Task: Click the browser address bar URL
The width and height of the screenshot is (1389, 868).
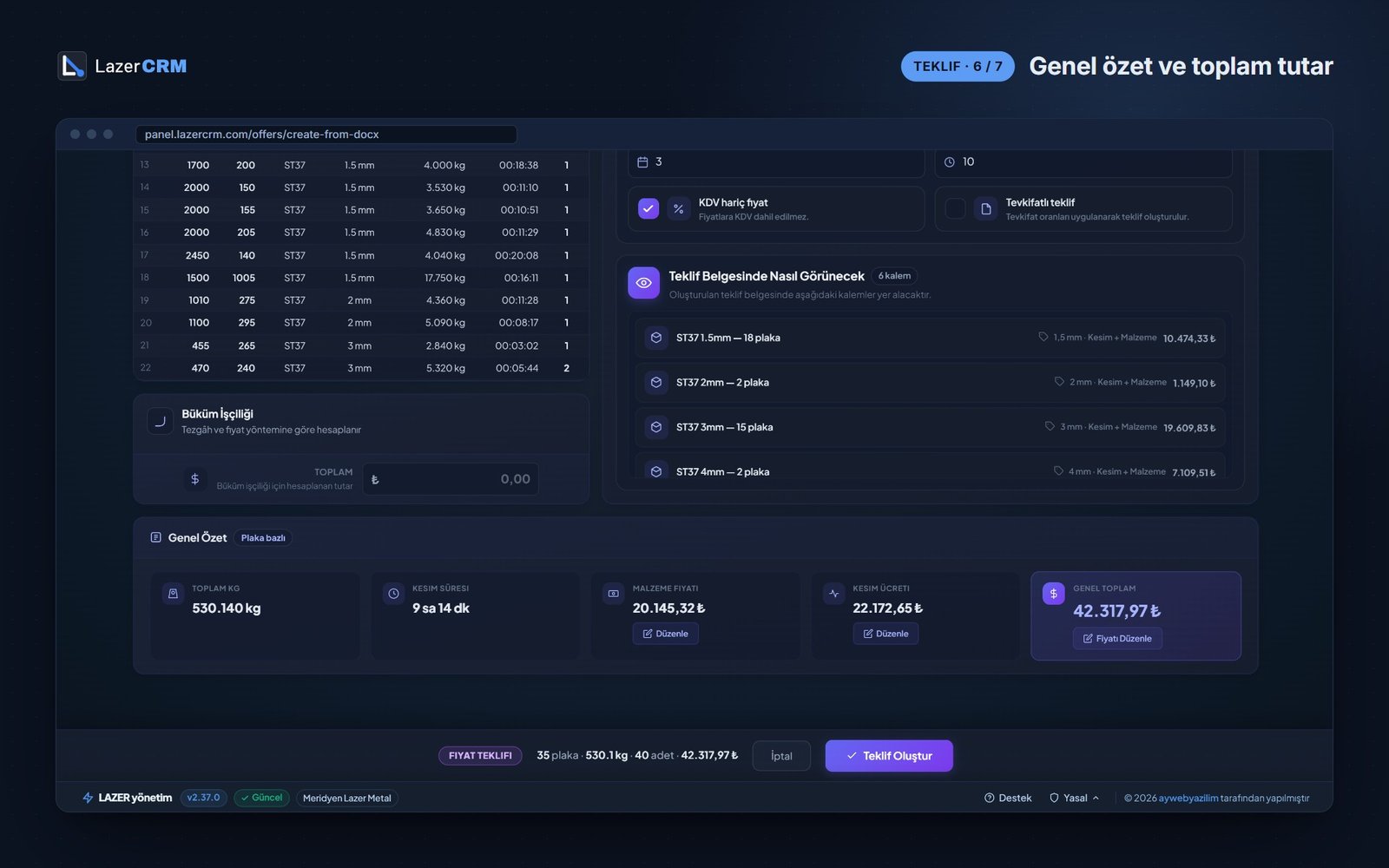Action: click(326, 135)
